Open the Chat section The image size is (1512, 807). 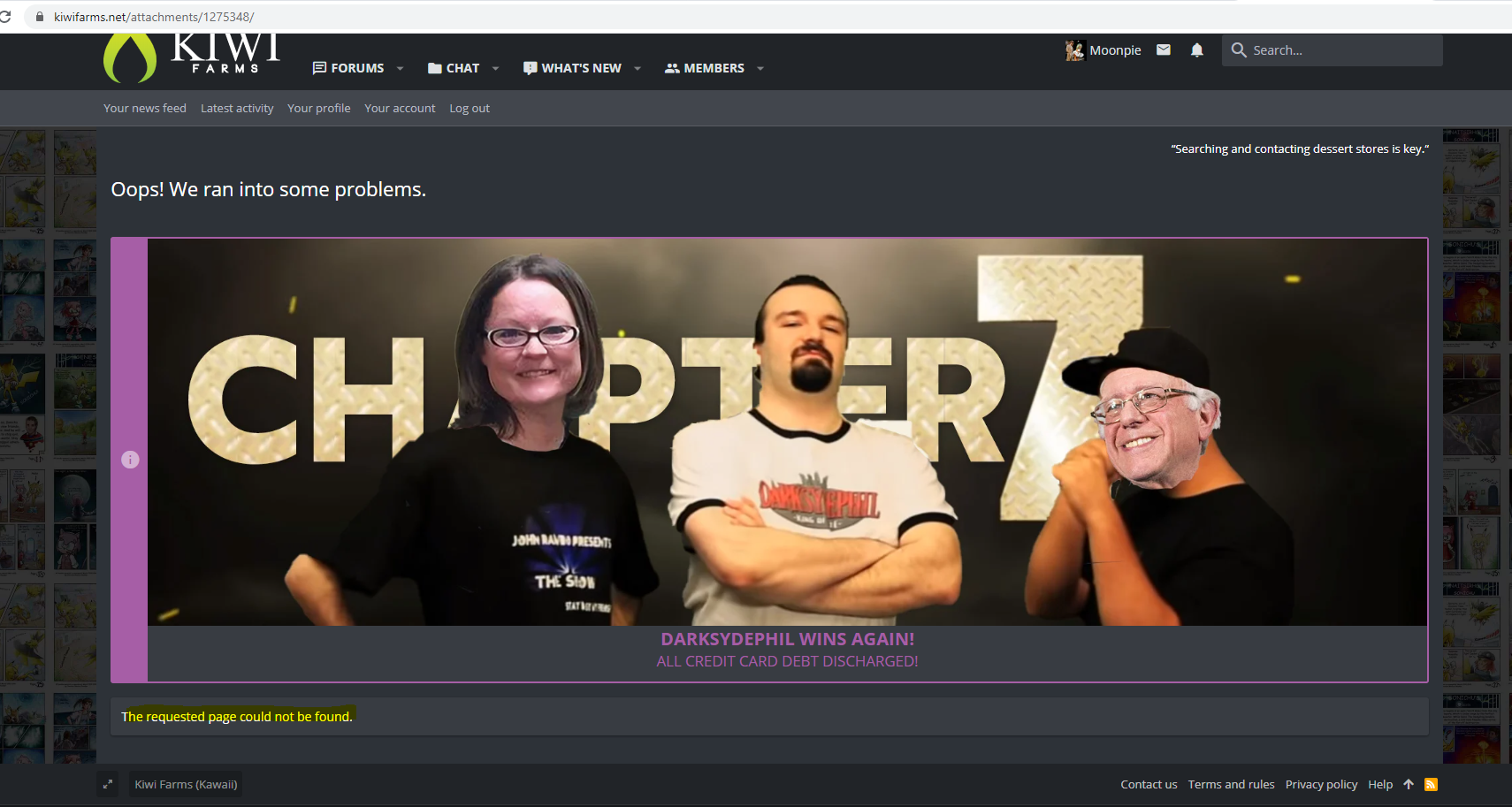(454, 68)
